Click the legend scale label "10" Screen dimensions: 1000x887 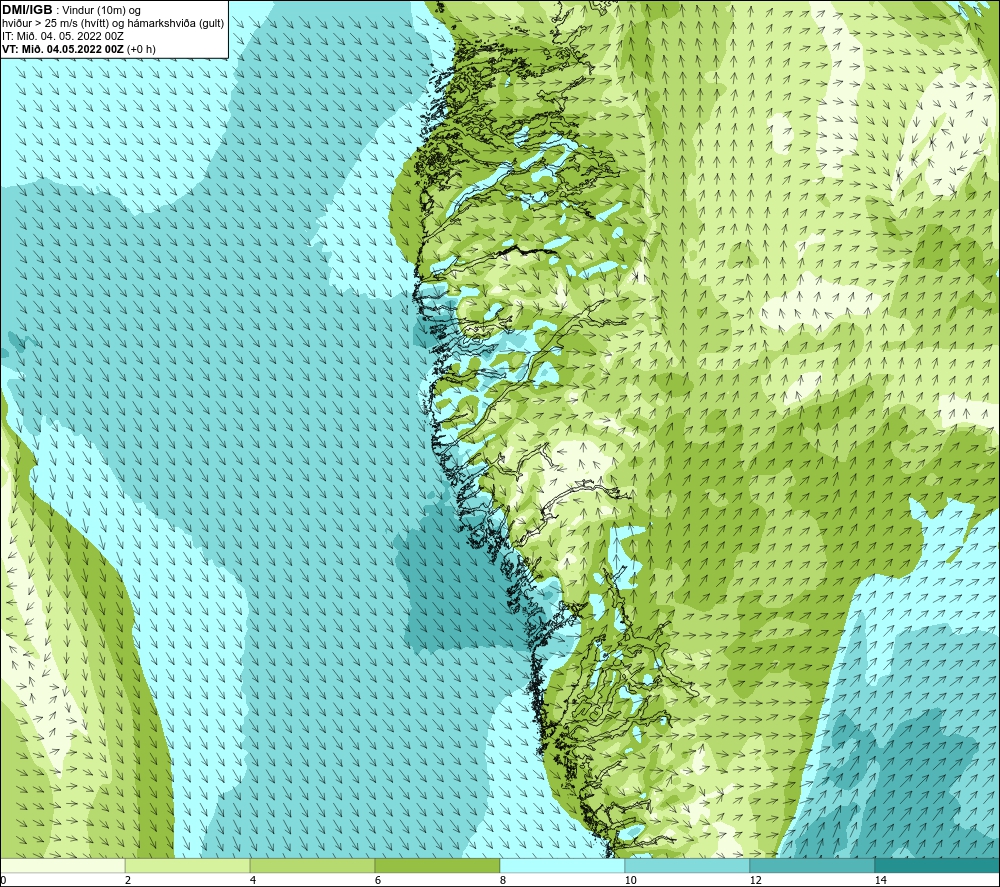(630, 880)
